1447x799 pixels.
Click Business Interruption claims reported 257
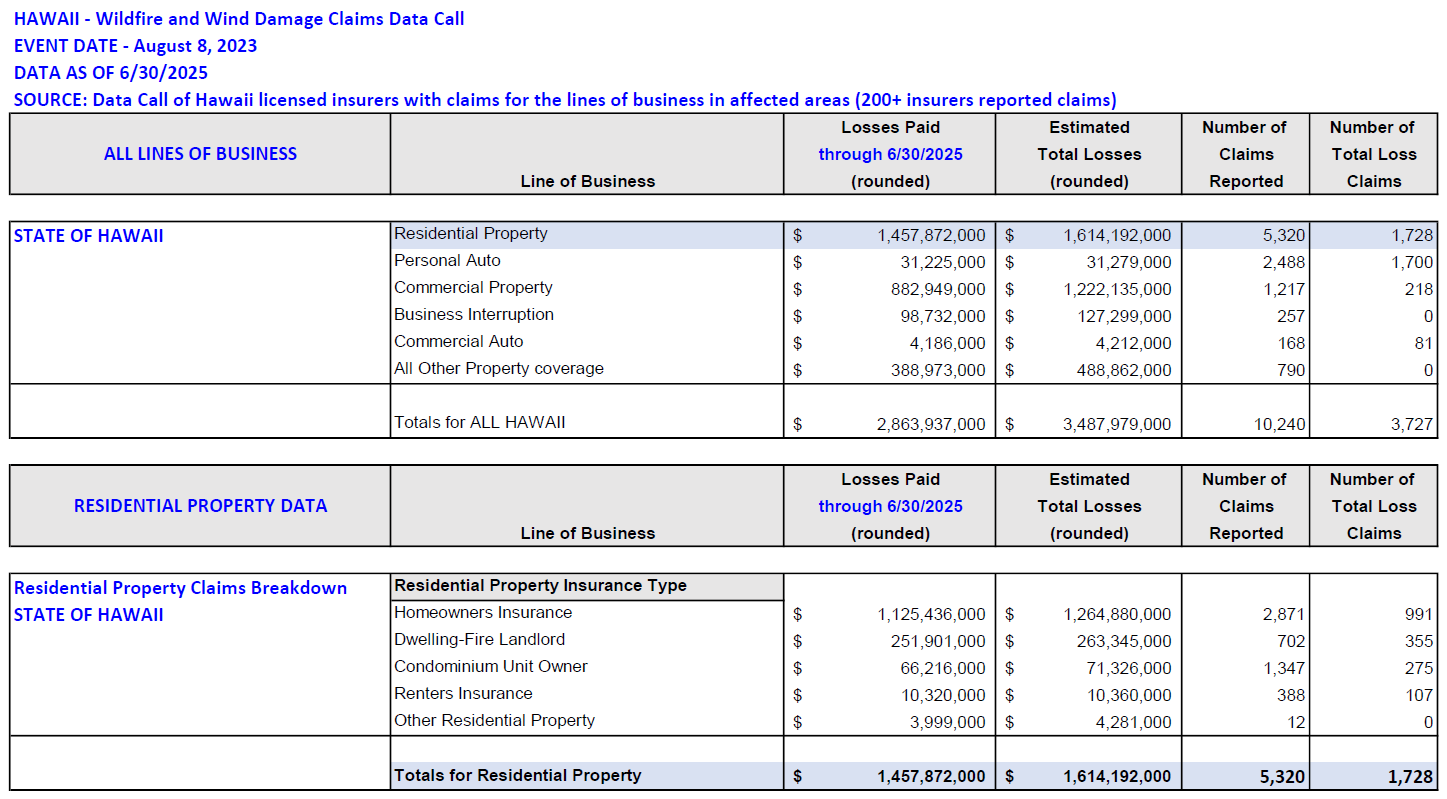[x=1291, y=317]
